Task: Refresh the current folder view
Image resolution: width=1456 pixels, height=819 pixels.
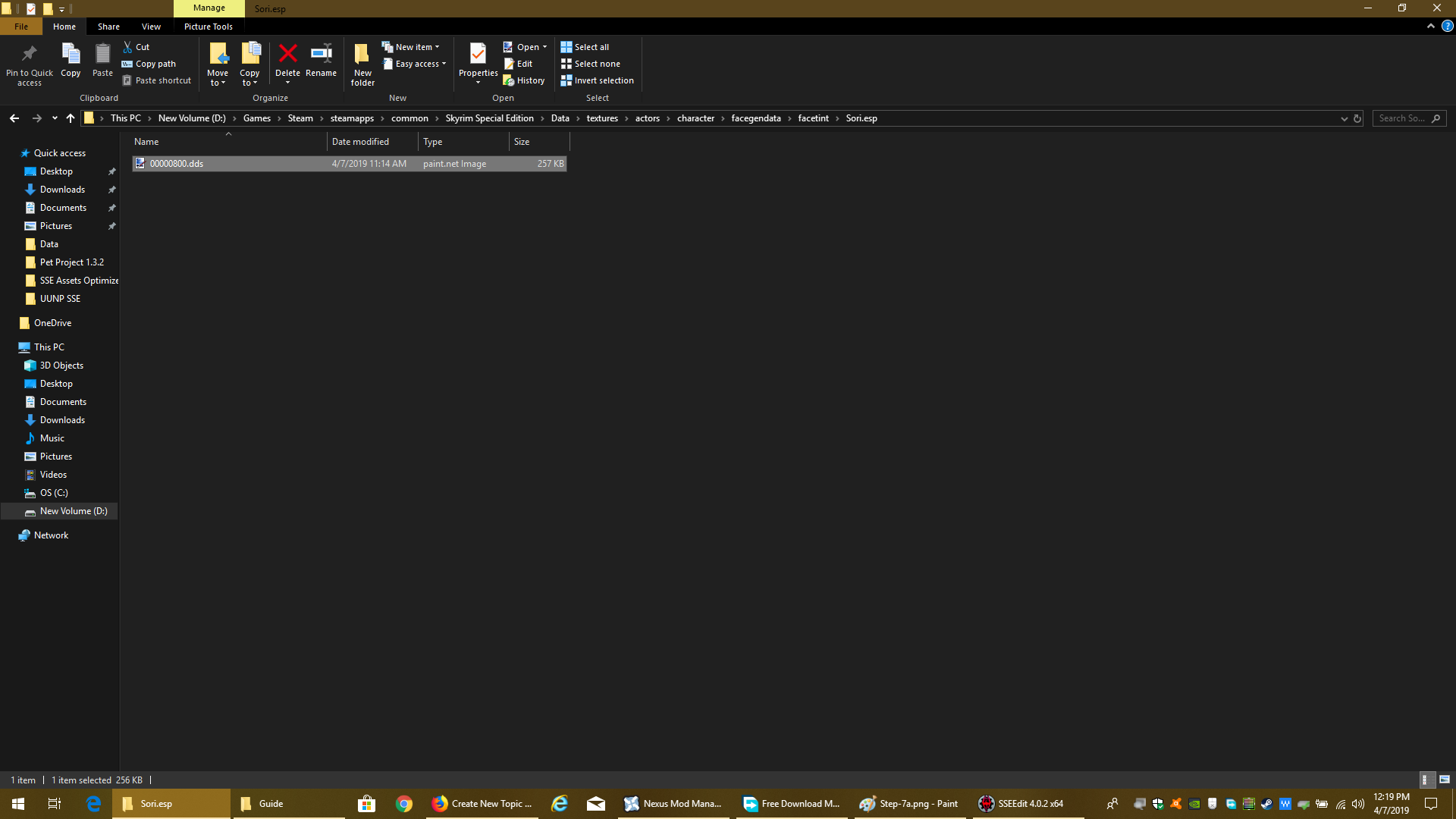Action: tap(1357, 118)
